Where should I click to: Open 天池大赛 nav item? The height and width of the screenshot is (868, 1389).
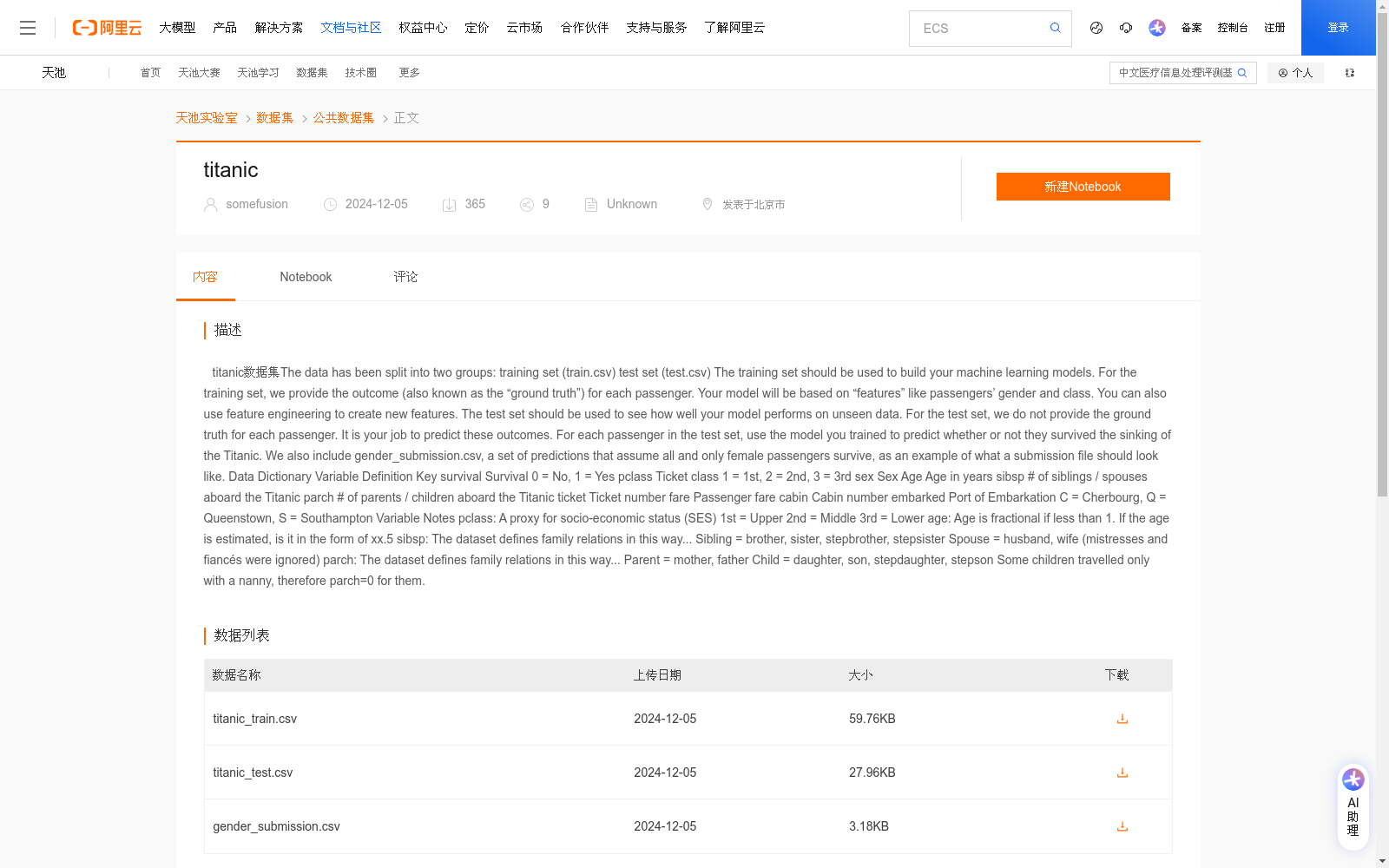pyautogui.click(x=199, y=73)
